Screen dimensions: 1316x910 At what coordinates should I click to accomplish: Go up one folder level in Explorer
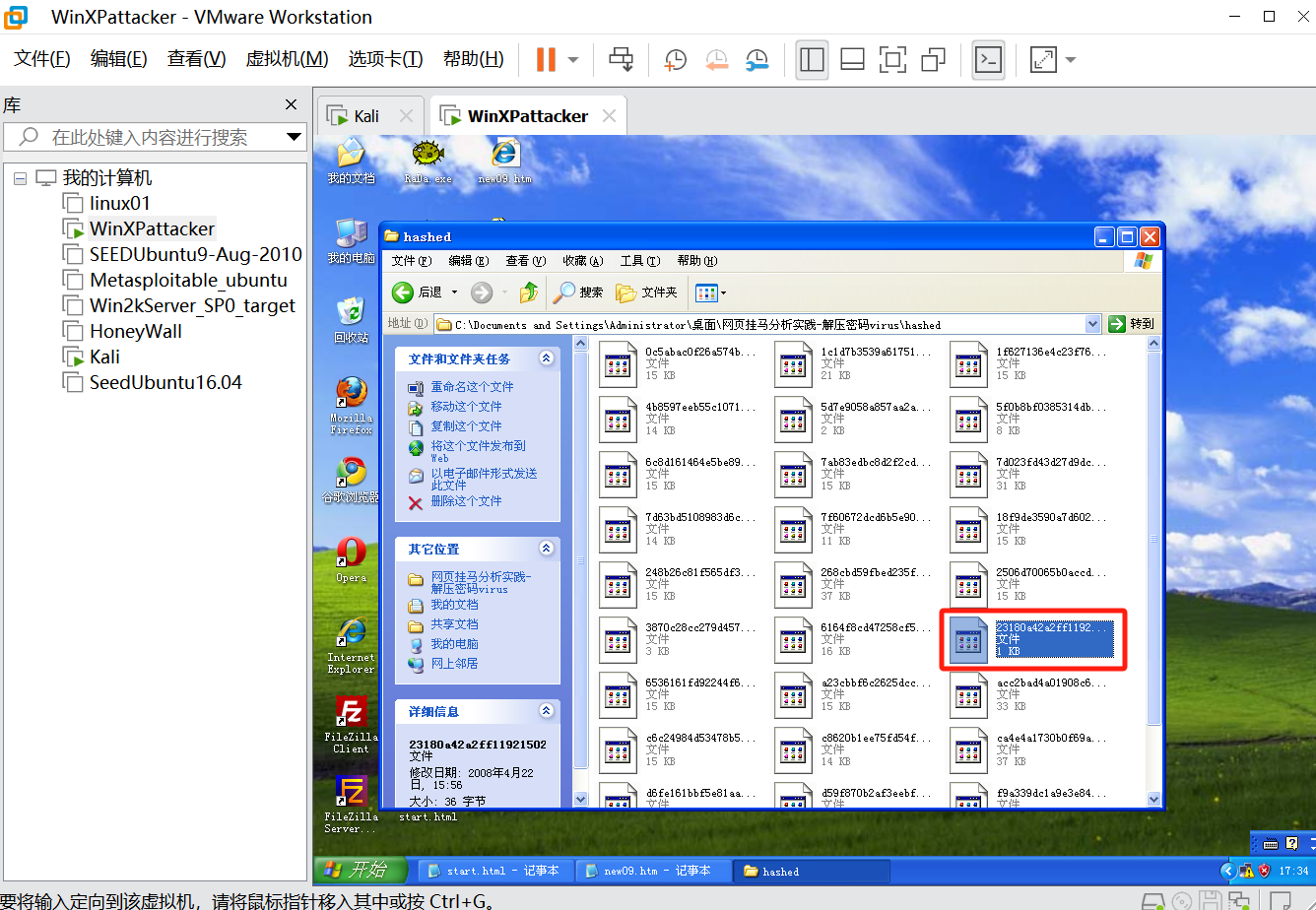(x=529, y=292)
